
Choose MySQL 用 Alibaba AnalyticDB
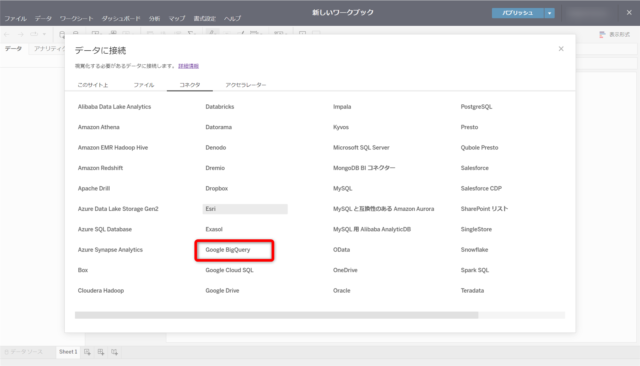(372, 229)
